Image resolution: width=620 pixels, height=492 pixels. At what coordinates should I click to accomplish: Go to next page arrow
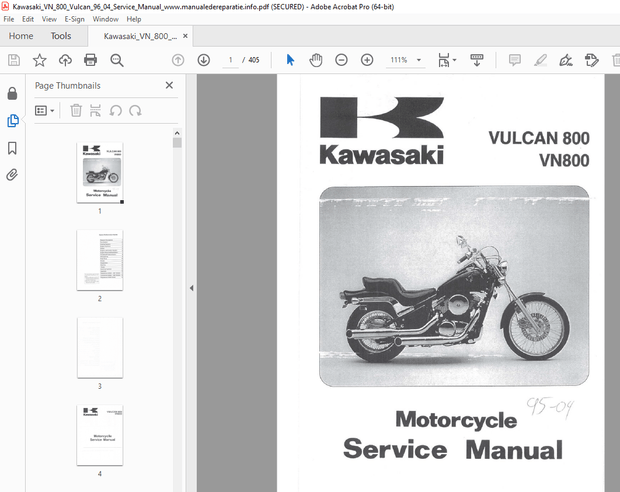tap(204, 60)
